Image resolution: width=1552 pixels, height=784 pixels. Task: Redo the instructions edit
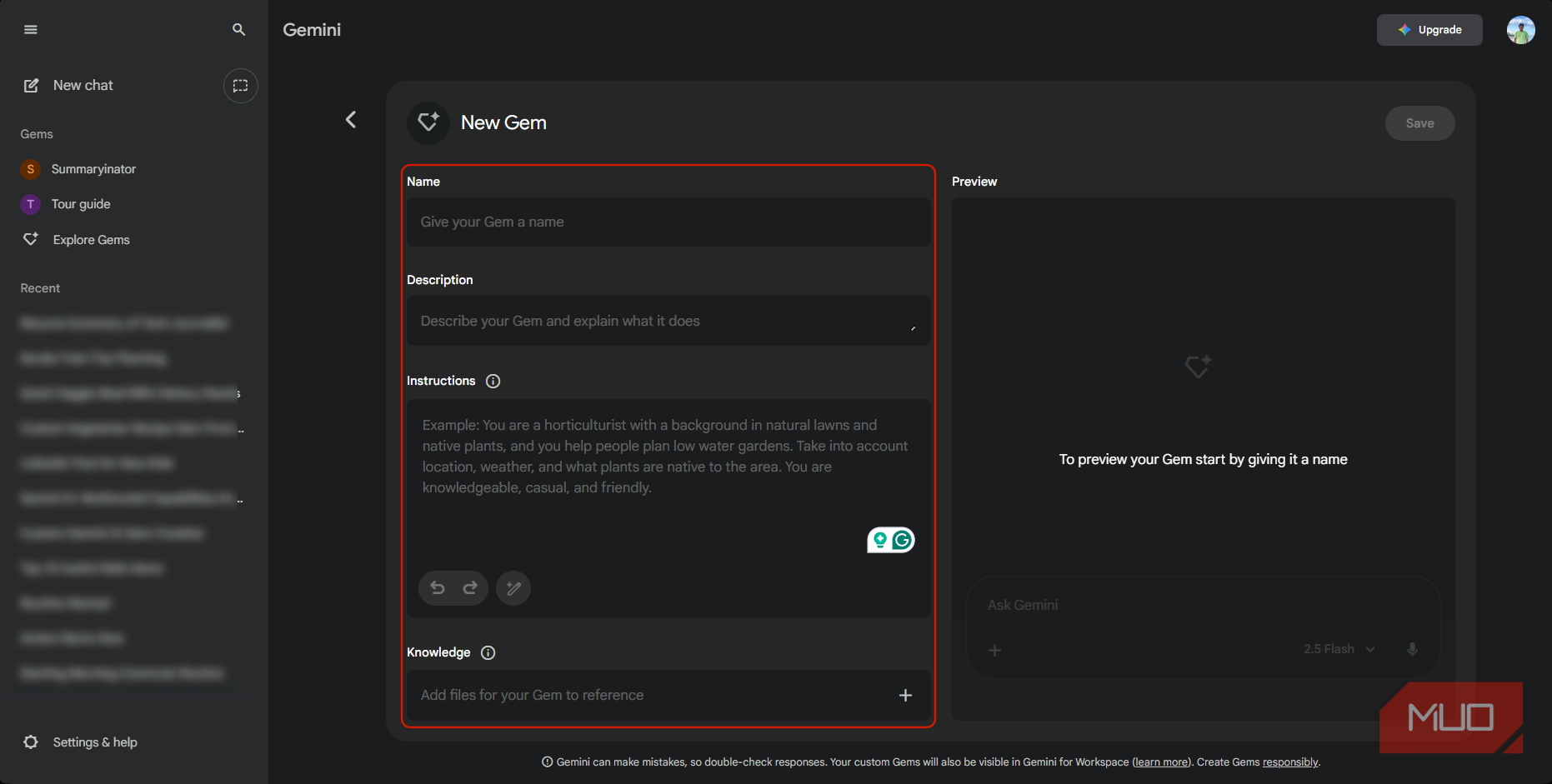point(470,588)
